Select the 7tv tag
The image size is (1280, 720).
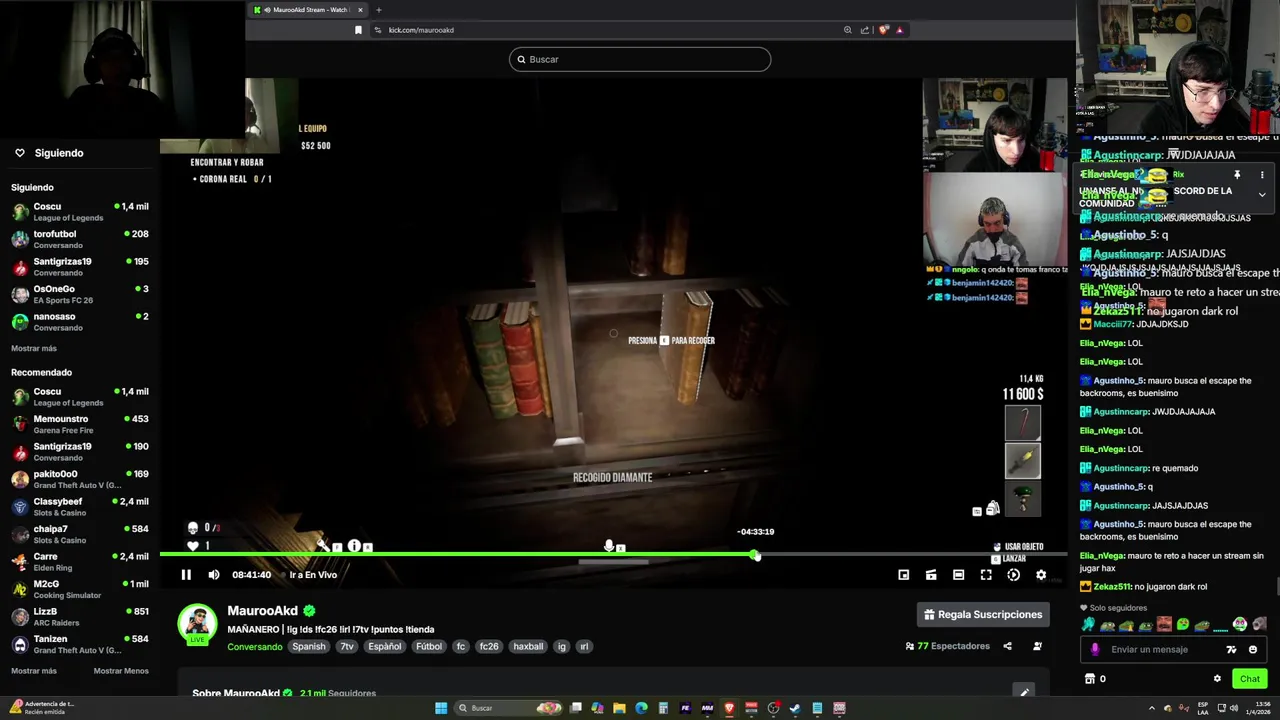[347, 647]
